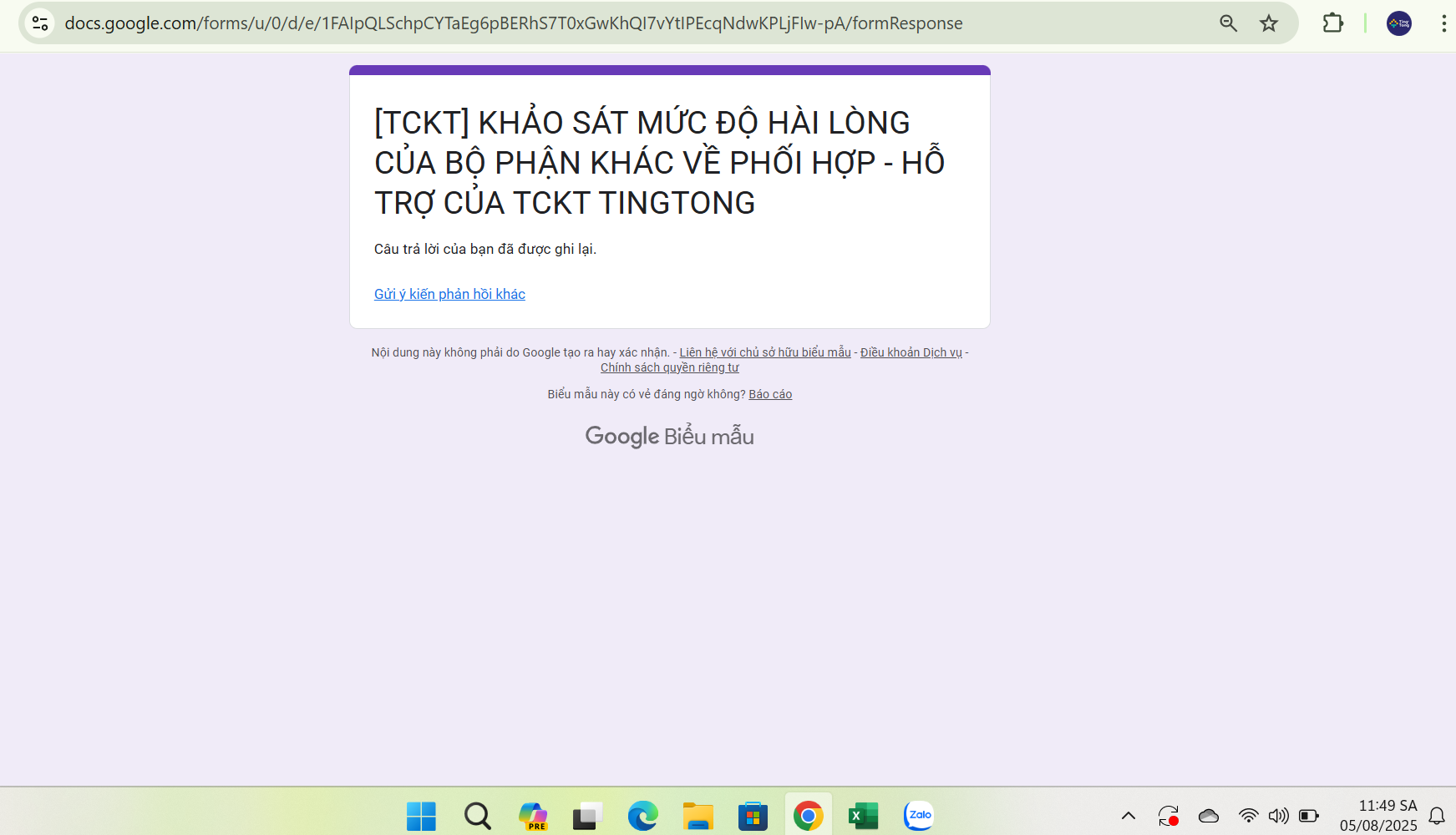
Task: Open File Explorer from the taskbar
Action: 698,816
